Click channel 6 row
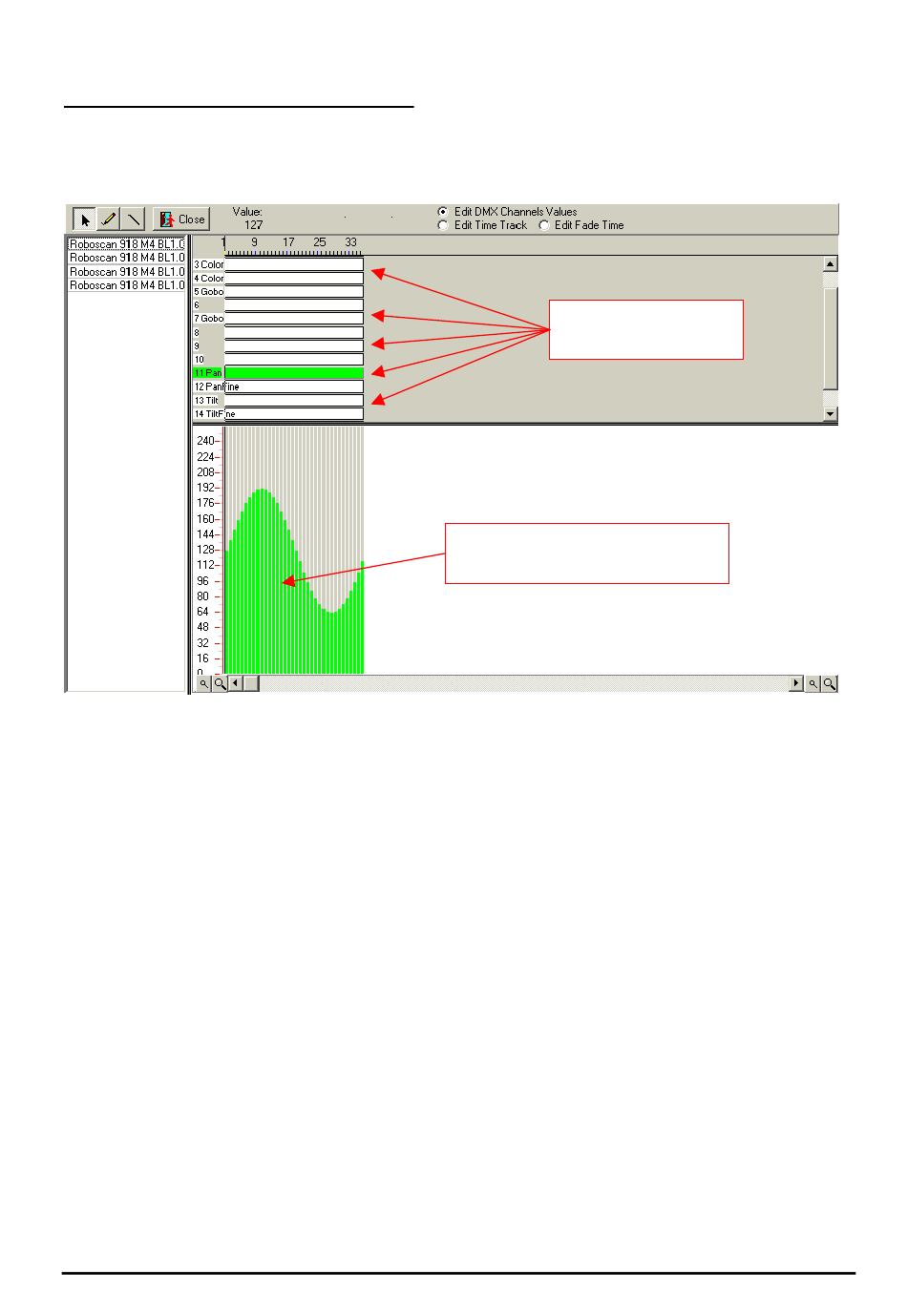Viewport: 907px width, 1316px height. coord(278,305)
